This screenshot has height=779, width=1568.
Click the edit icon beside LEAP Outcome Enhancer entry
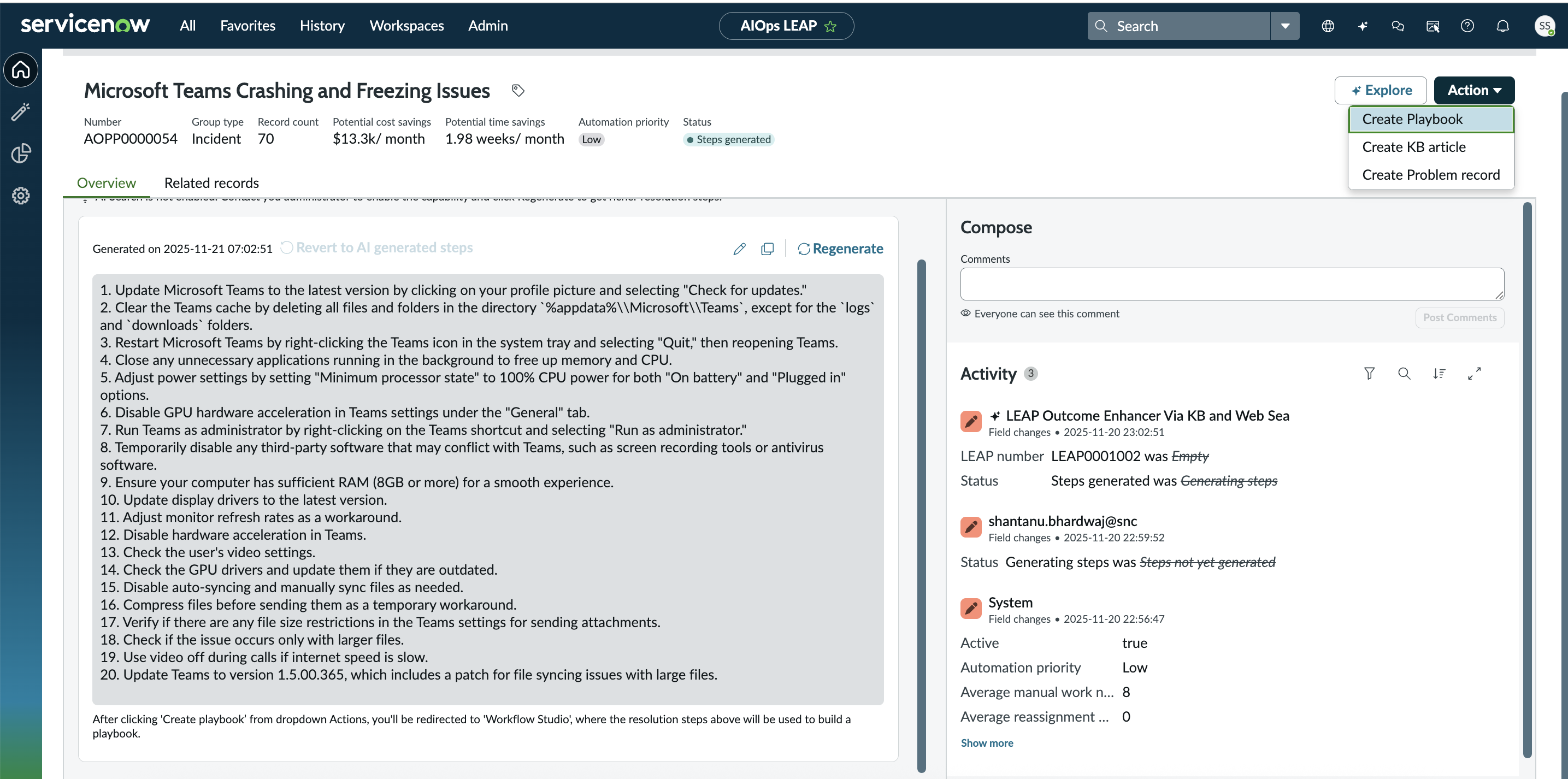point(971,421)
